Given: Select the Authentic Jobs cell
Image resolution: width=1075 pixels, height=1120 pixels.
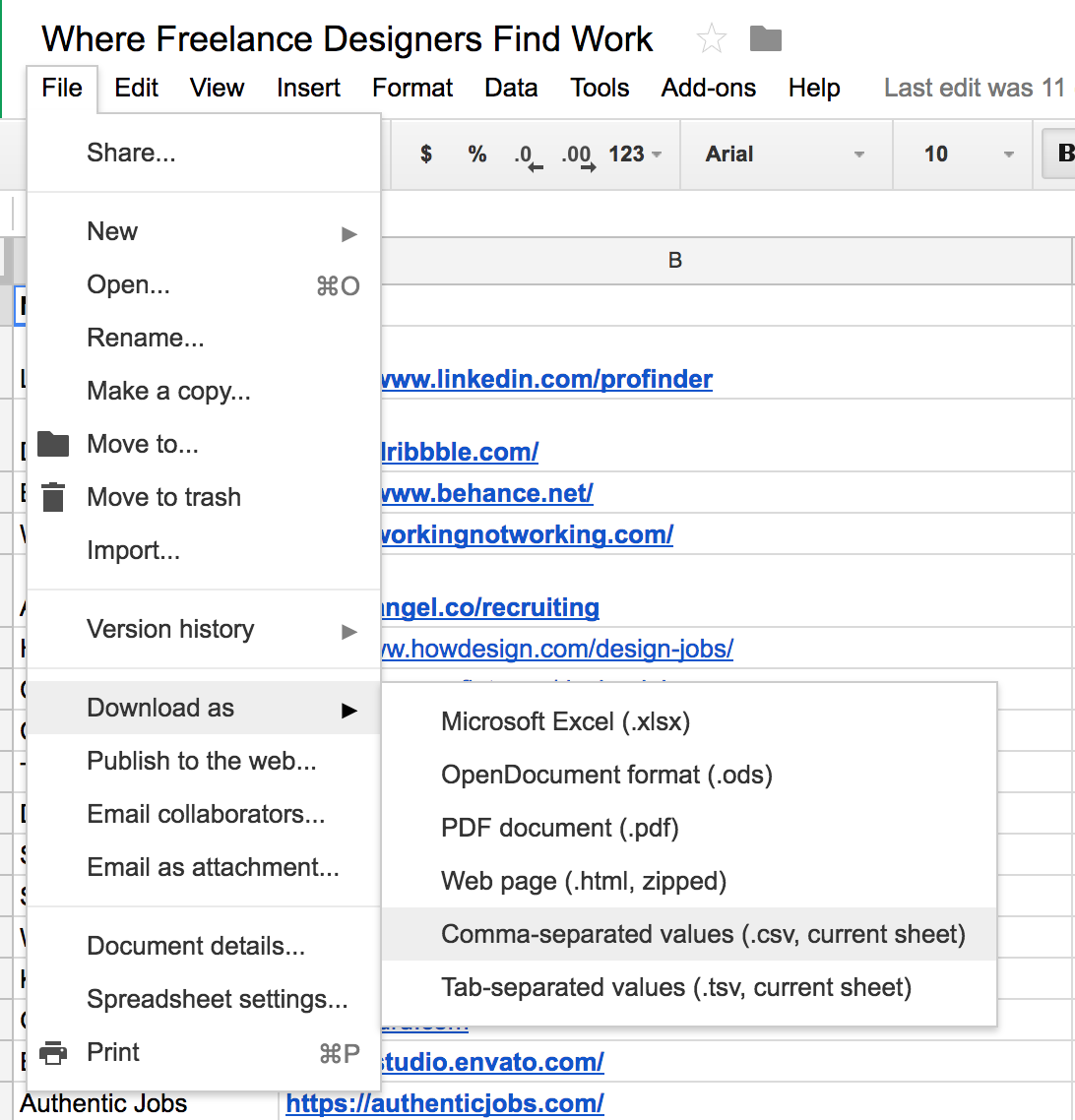Looking at the screenshot, I should pyautogui.click(x=146, y=1103).
